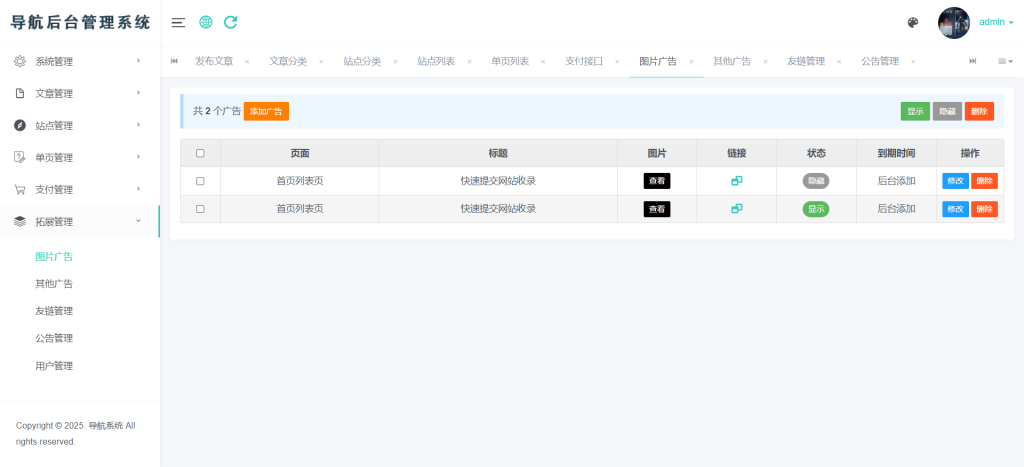Expand the 单页管理 menu chevron
1024x467 pixels.
tap(138, 157)
